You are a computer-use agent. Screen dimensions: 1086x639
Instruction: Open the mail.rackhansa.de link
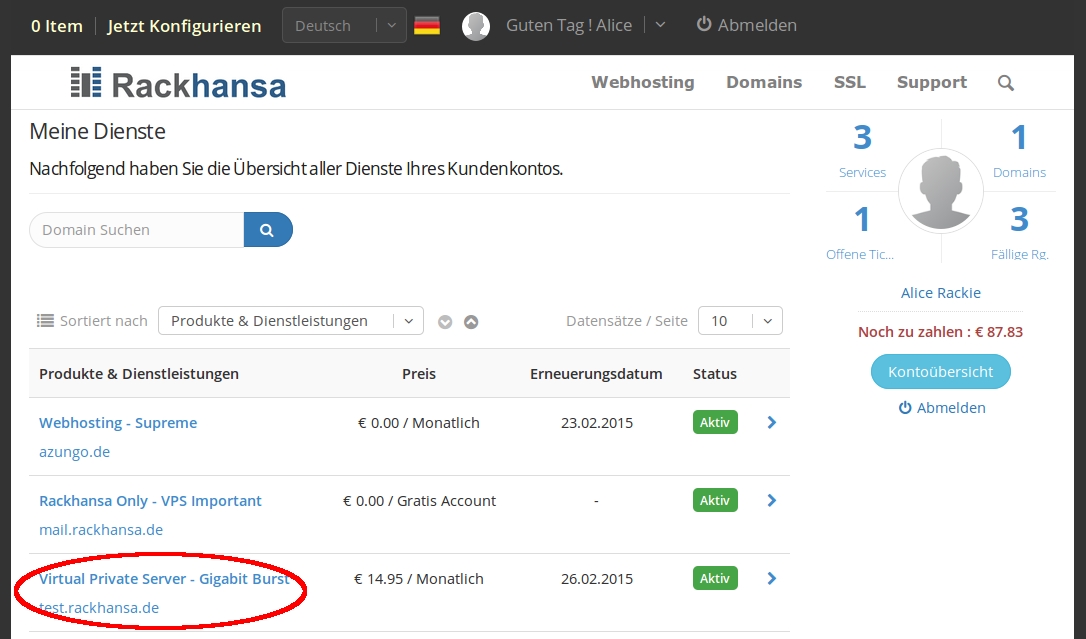pos(101,530)
